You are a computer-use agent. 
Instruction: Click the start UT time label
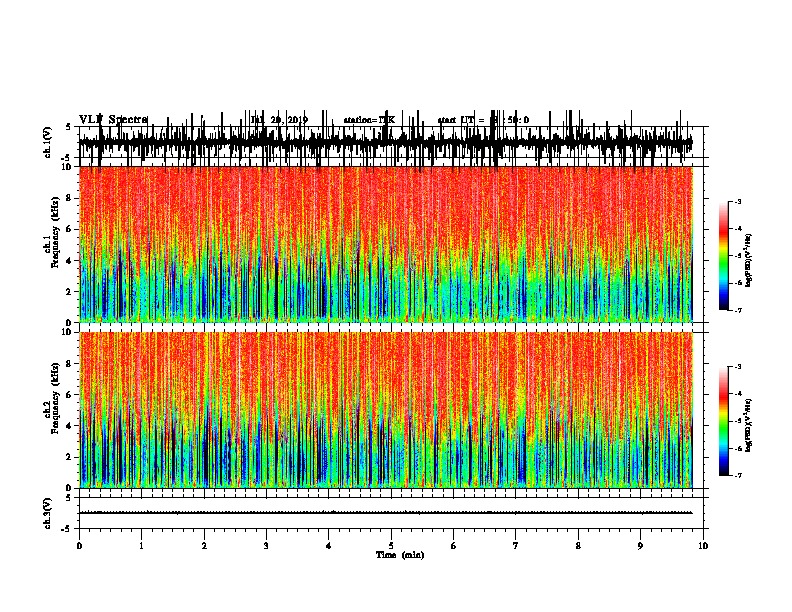(x=483, y=120)
